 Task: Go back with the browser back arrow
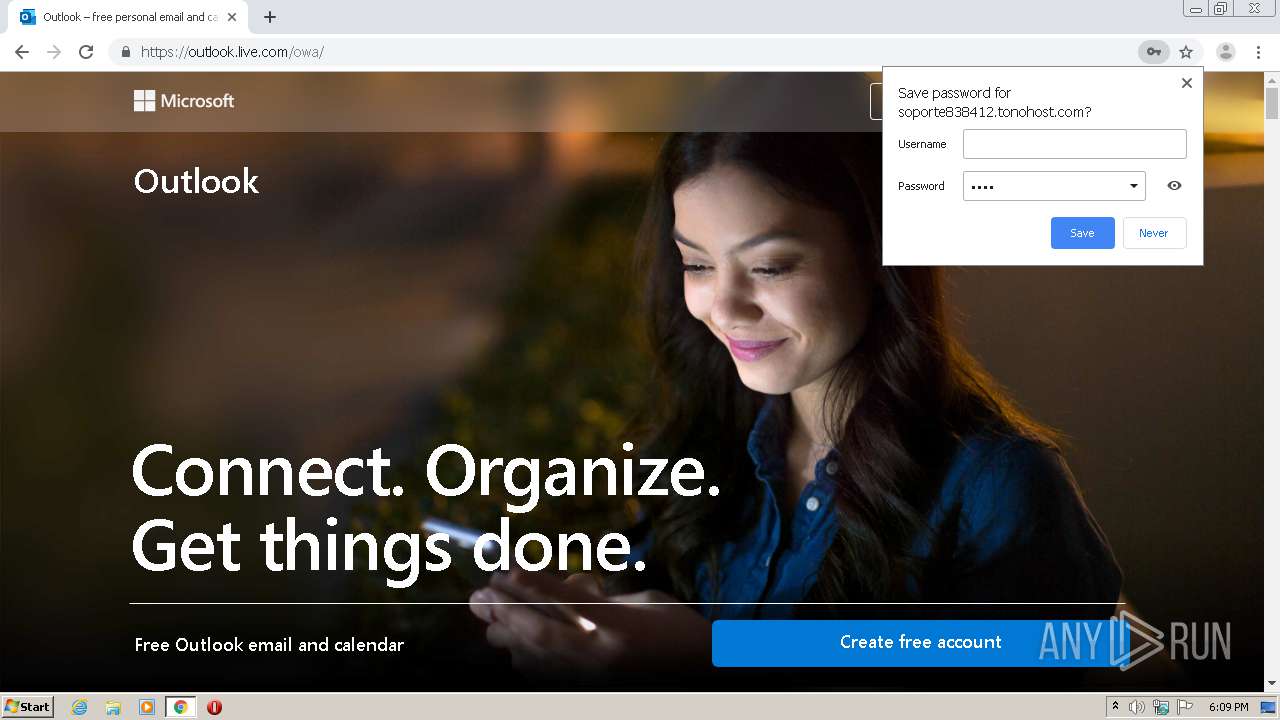point(22,52)
